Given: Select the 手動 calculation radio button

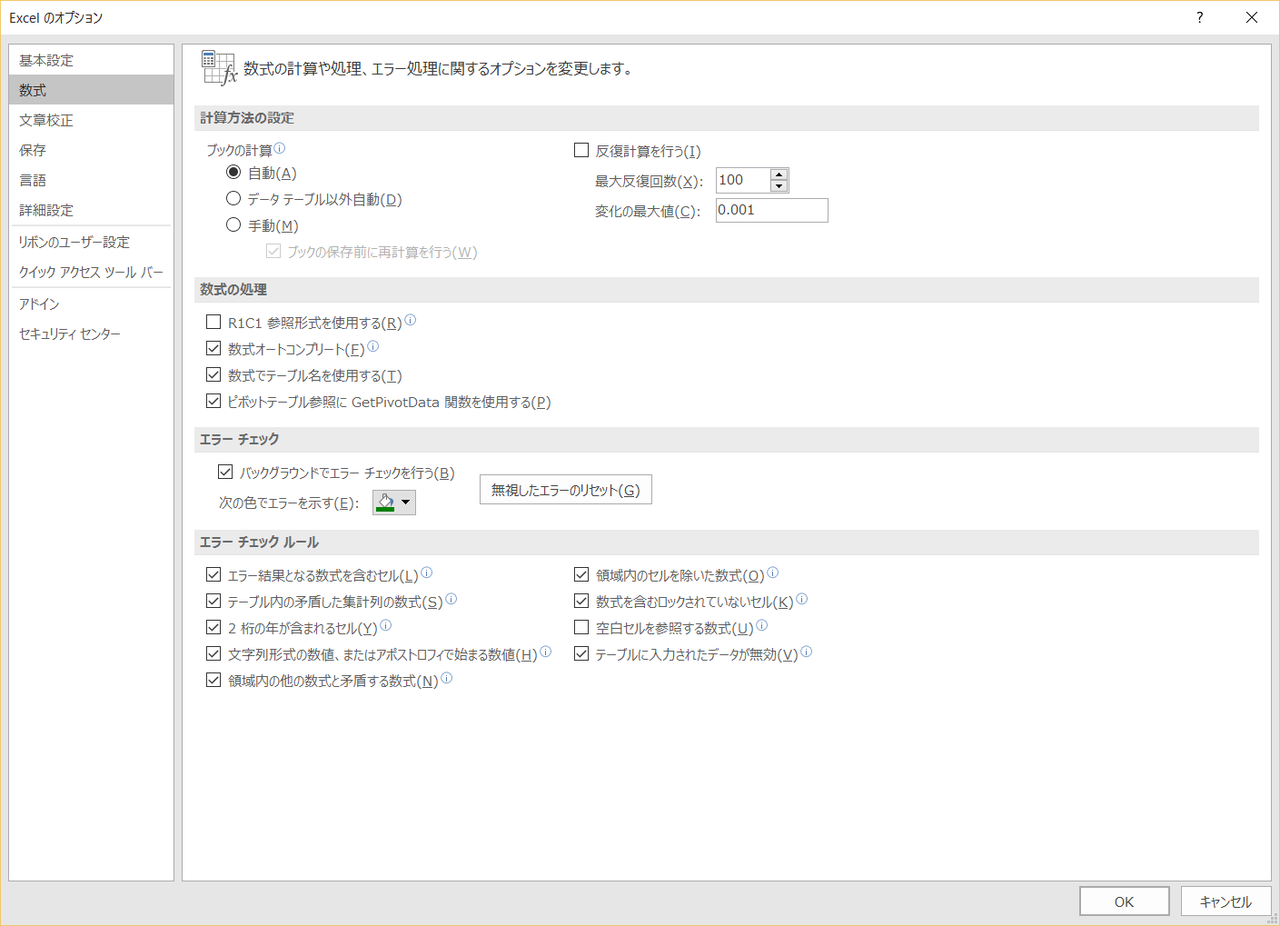Looking at the screenshot, I should coord(234,225).
